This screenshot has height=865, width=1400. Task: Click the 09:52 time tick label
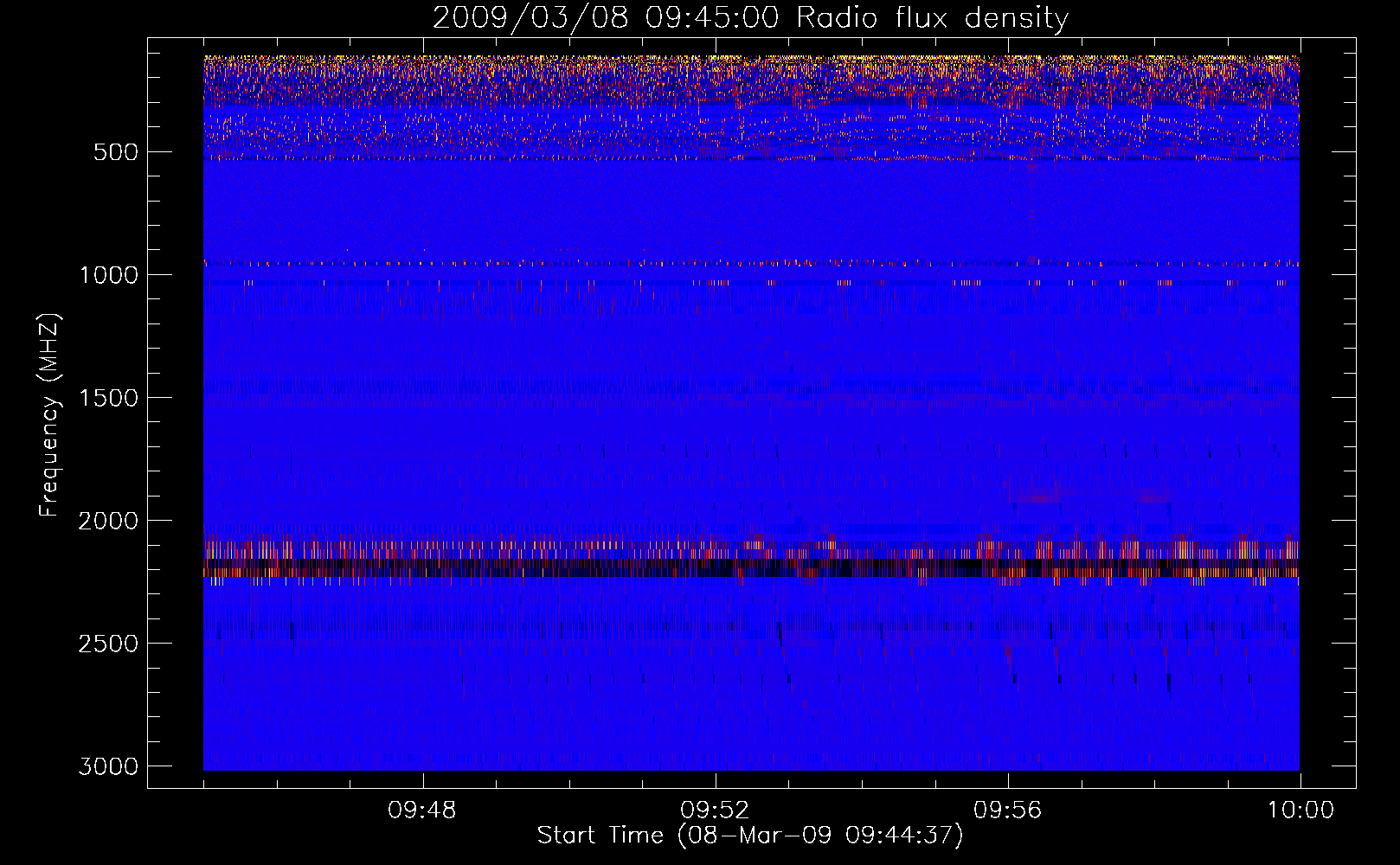[715, 811]
